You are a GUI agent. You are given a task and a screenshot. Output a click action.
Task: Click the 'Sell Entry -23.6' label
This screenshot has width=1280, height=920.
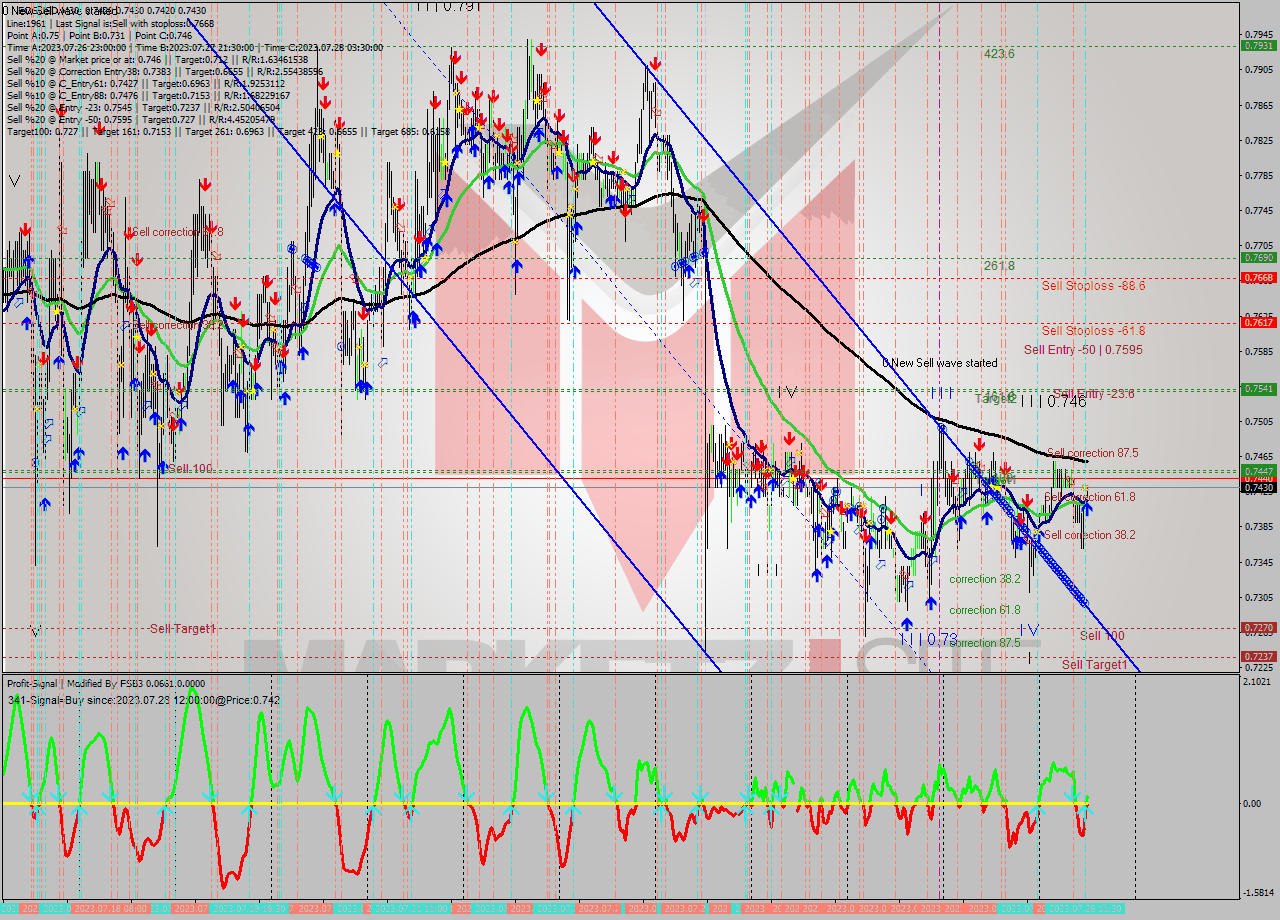1094,394
